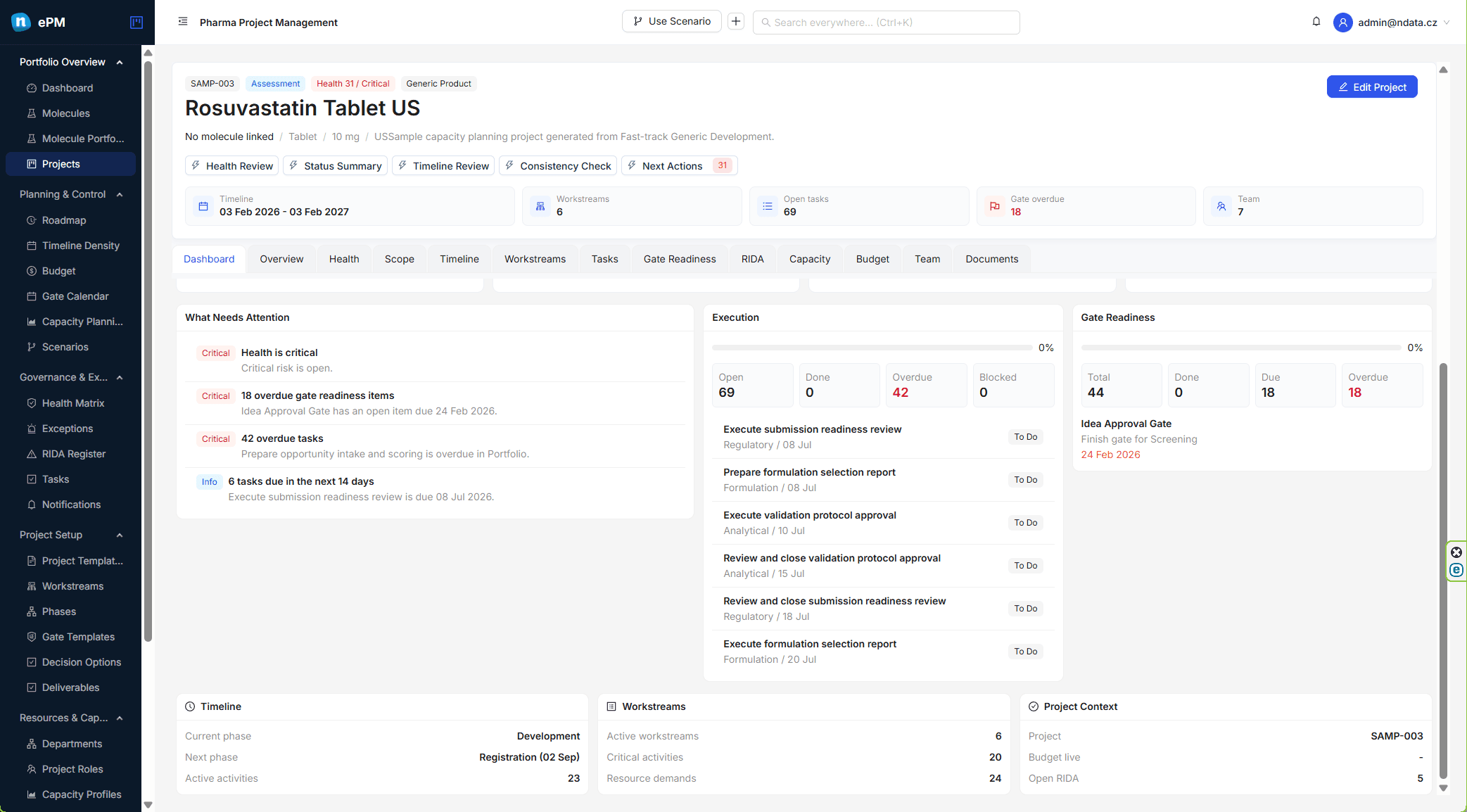Collapse the Planning & Control section
This screenshot has width=1467, height=812.
click(120, 194)
